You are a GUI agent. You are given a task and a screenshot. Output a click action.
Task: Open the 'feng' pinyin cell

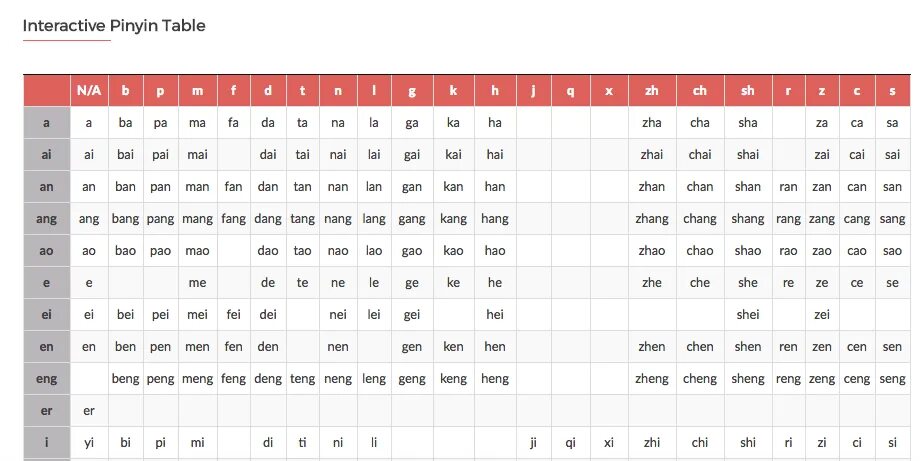click(234, 379)
